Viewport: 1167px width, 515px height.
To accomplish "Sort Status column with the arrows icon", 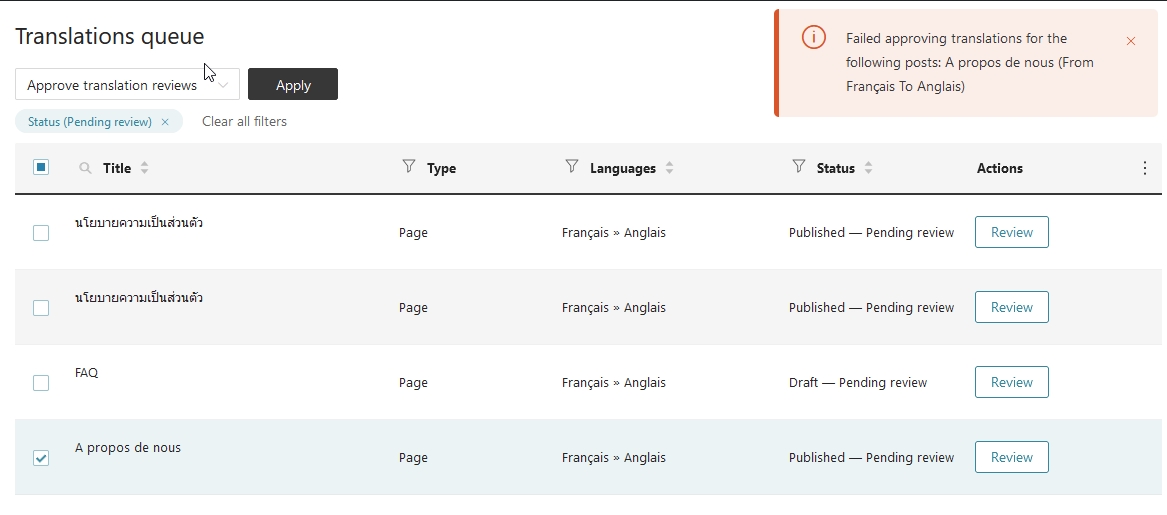I will click(868, 168).
